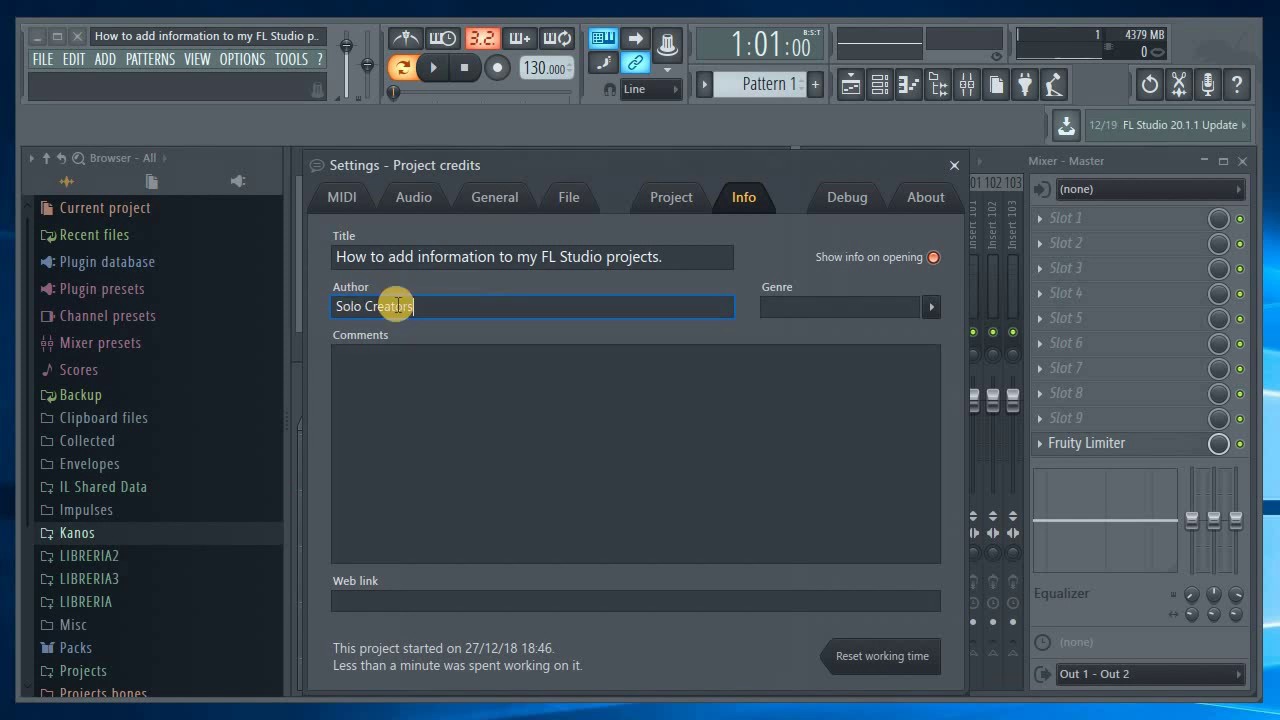Toggle auto-scrolling arrow icon

click(x=635, y=39)
